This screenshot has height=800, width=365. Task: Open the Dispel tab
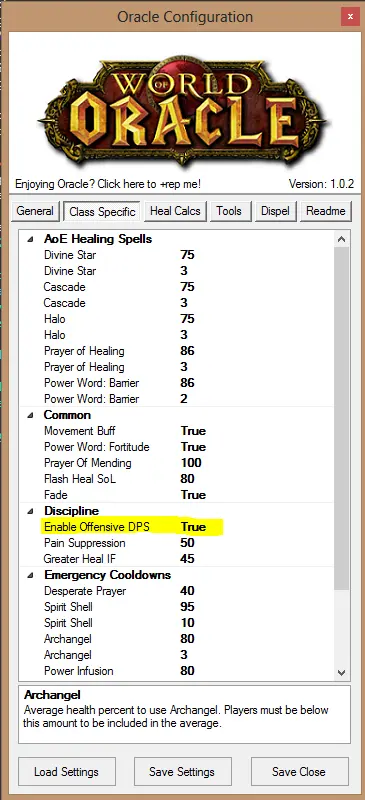(275, 211)
